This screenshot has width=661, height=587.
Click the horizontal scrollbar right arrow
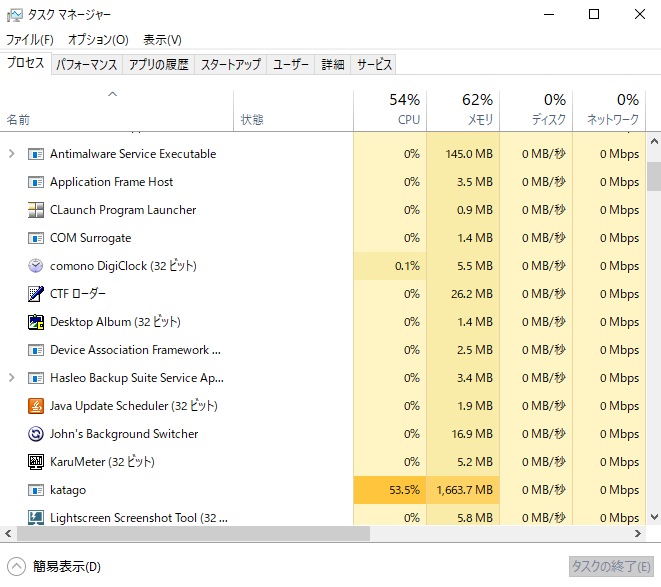tap(638, 534)
